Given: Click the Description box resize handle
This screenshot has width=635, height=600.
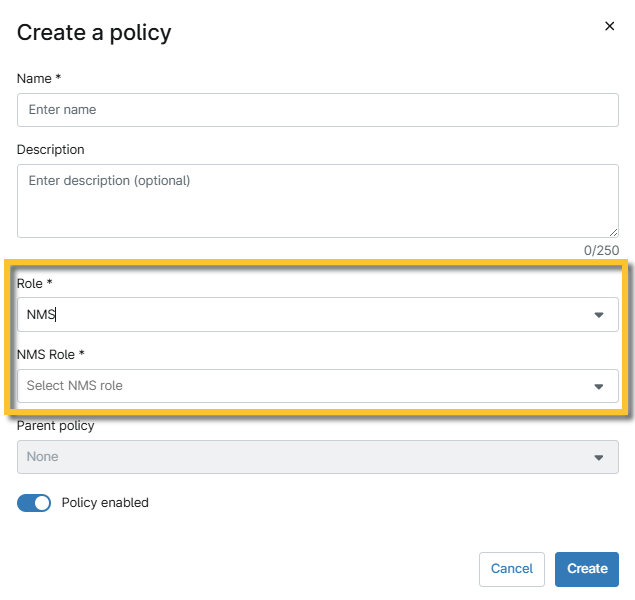Looking at the screenshot, I should [613, 232].
